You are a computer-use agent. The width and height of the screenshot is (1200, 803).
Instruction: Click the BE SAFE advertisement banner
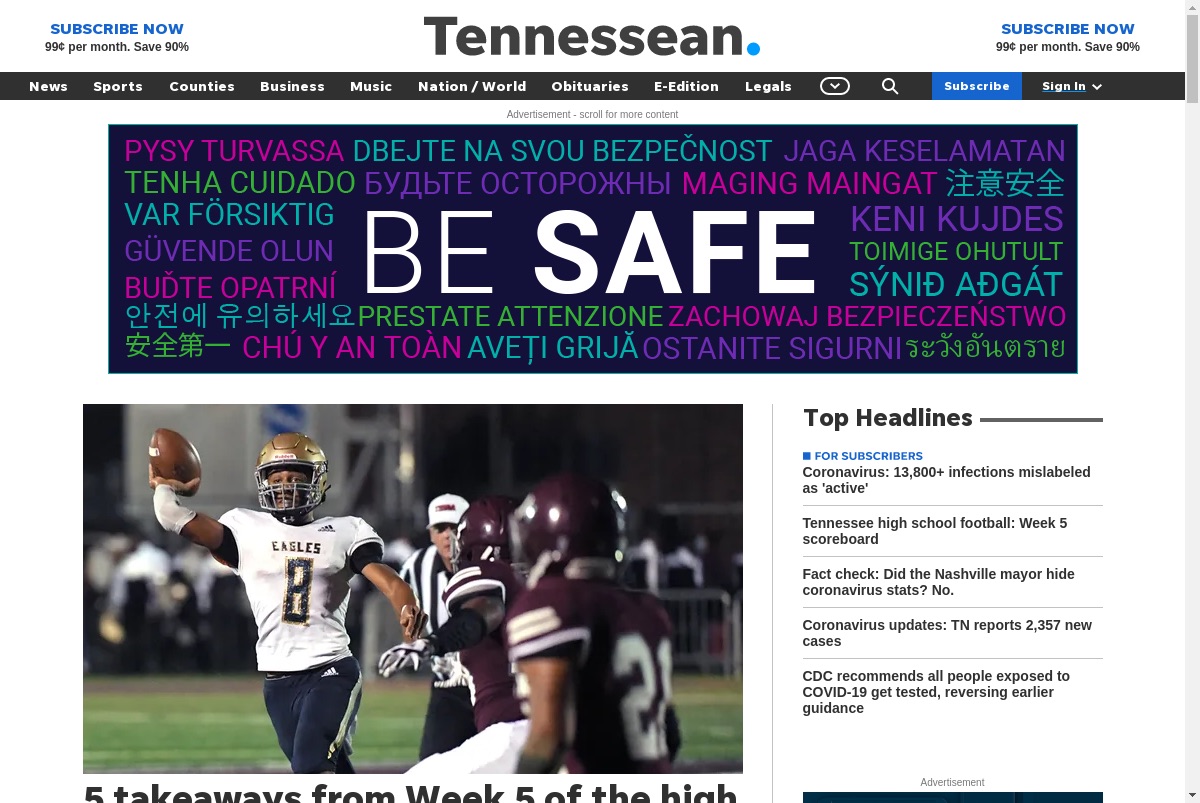click(593, 249)
